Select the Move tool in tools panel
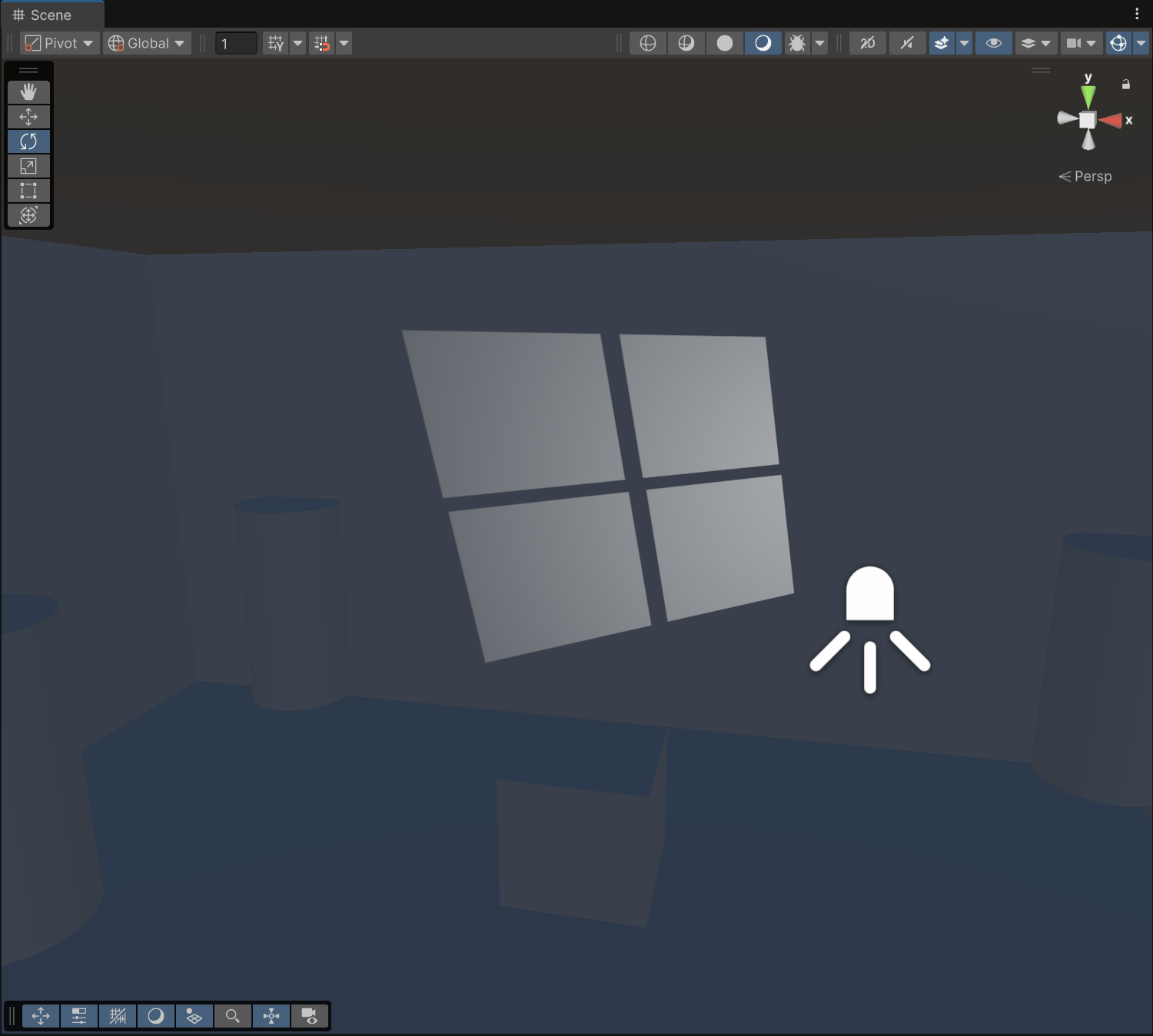Screen dimensions: 1153x1036 point(28,117)
